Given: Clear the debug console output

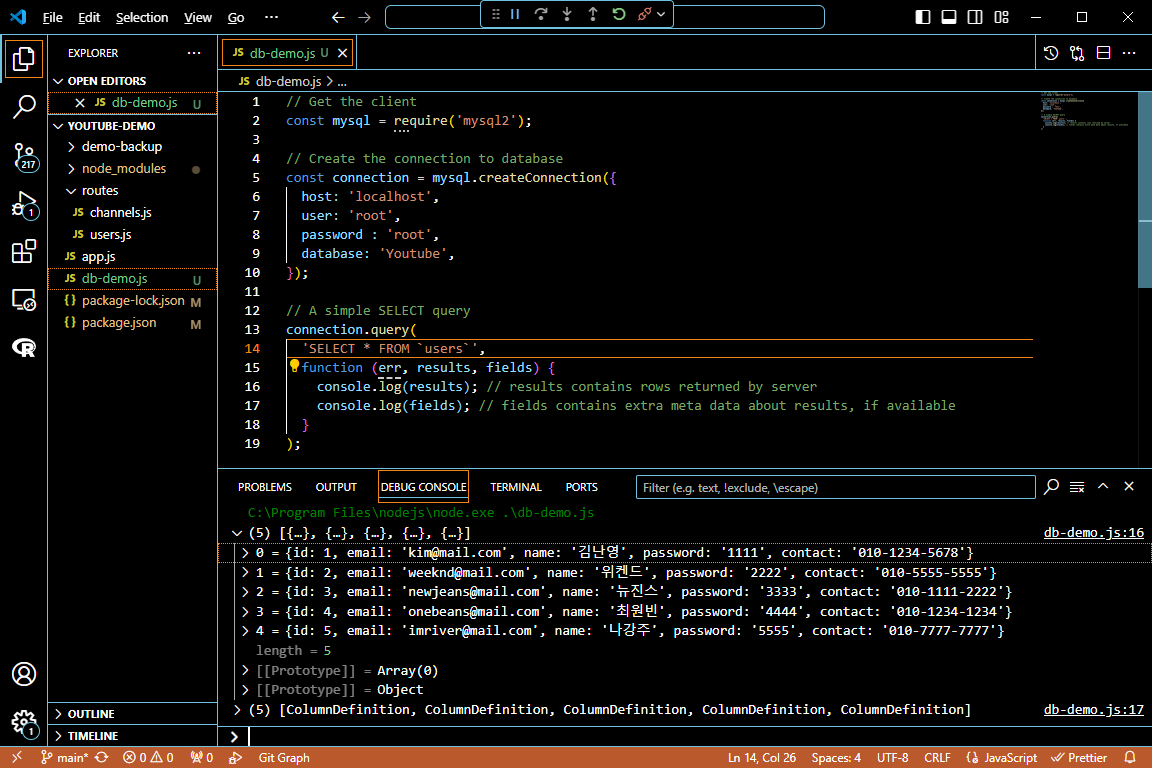Looking at the screenshot, I should click(1077, 487).
